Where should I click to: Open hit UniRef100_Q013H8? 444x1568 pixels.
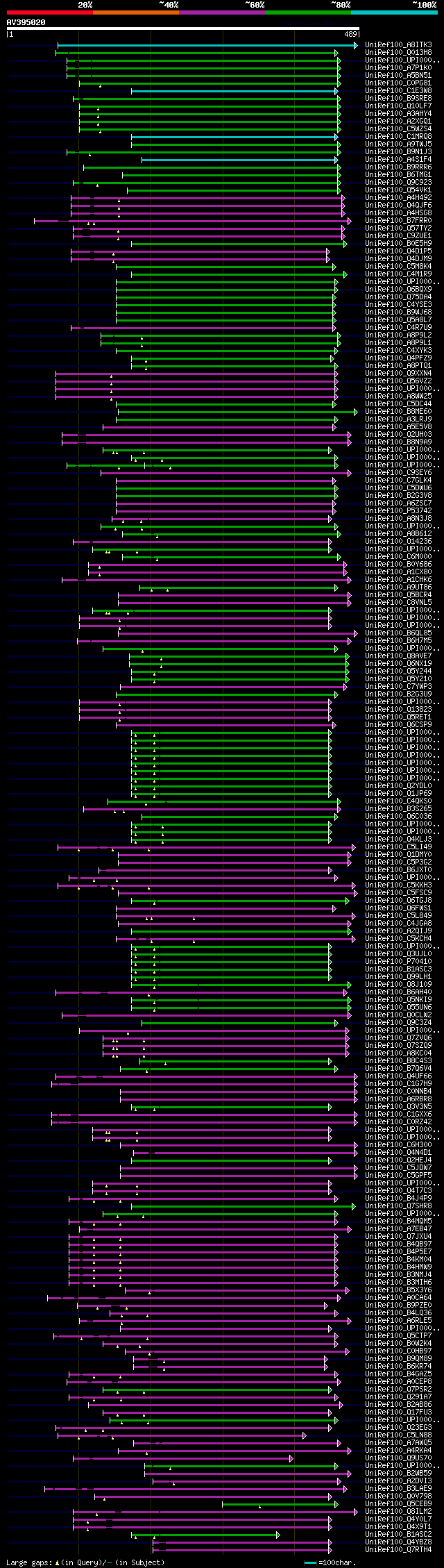click(398, 53)
